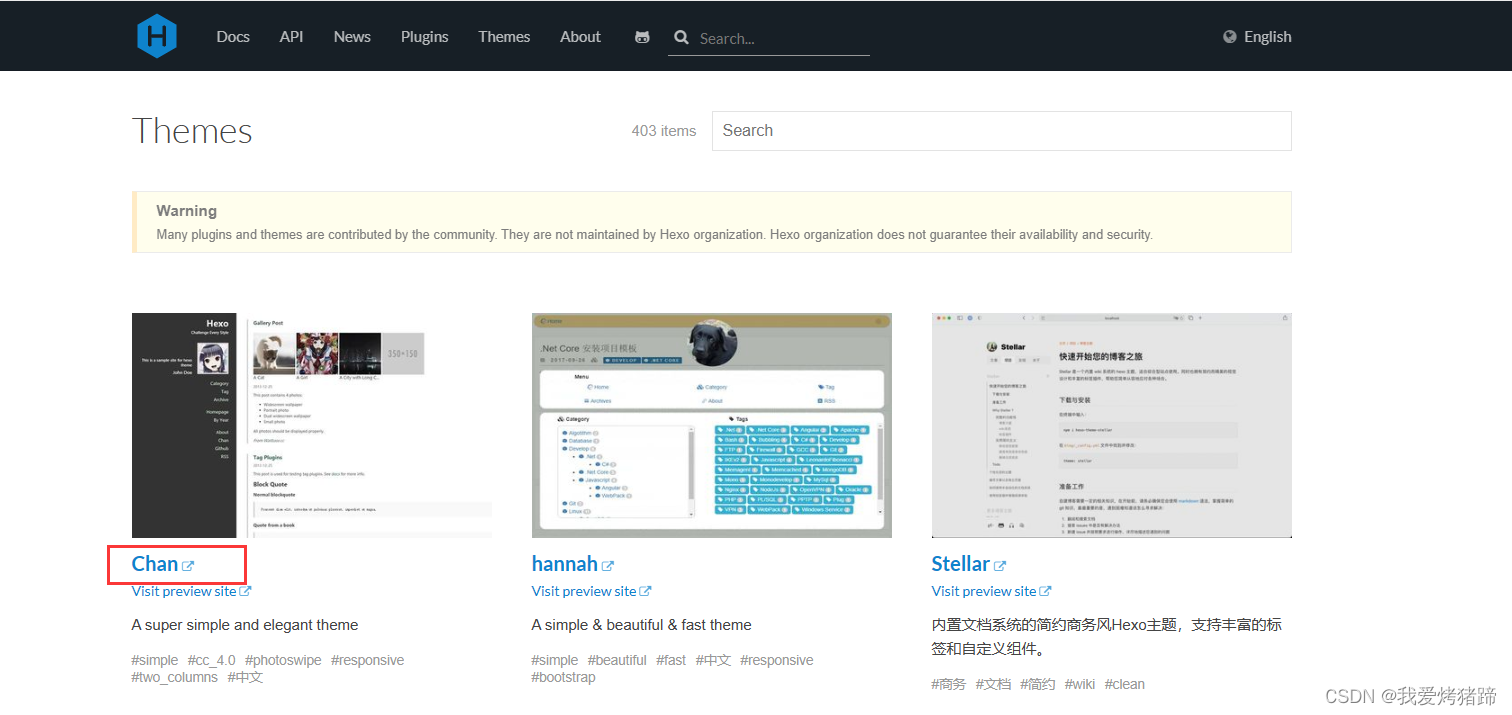Open the Docs menu item
The image size is (1512, 715).
233,37
